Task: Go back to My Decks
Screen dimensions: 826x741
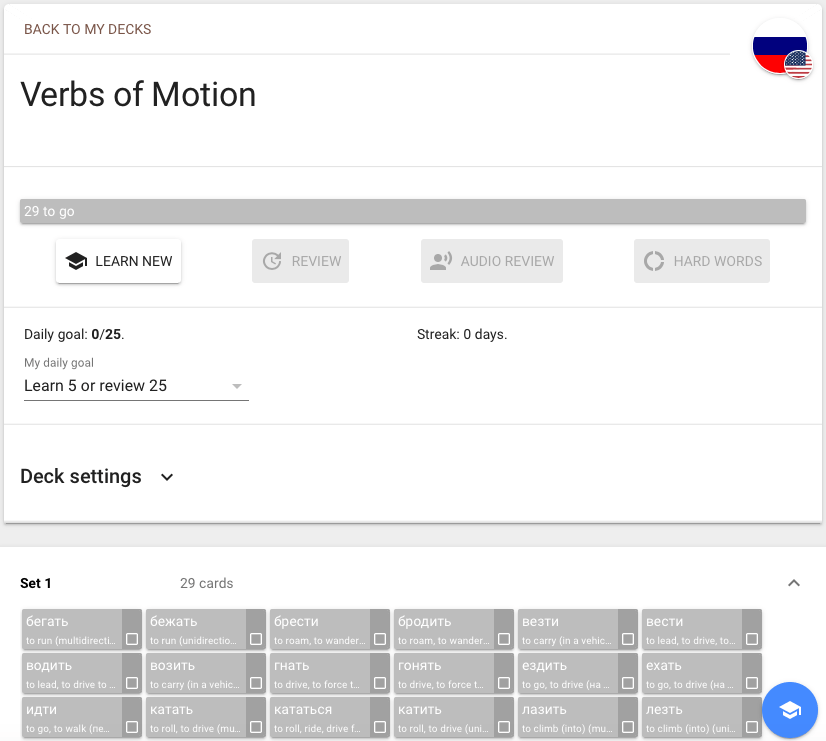Action: (88, 29)
